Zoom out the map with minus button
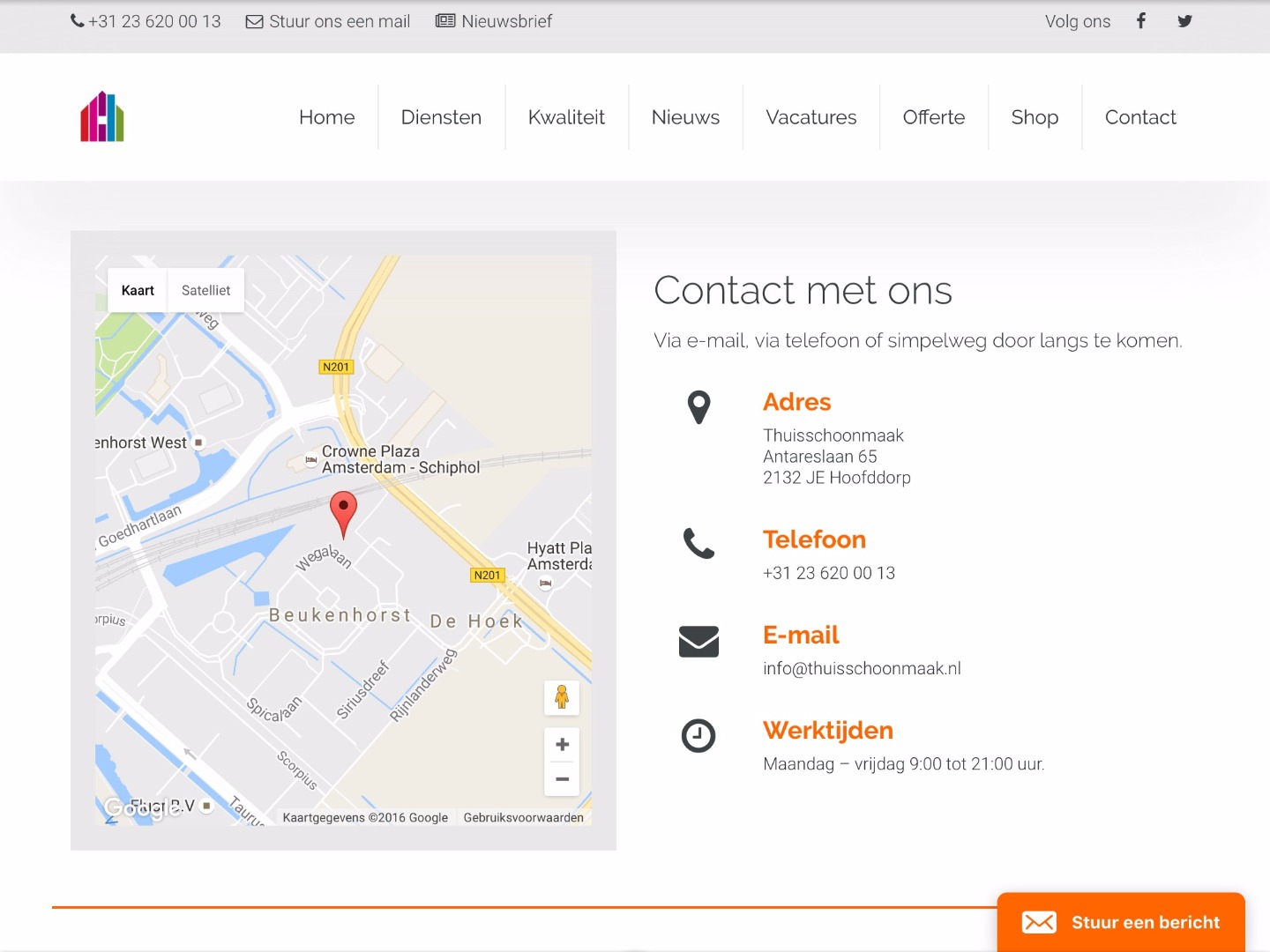The width and height of the screenshot is (1270, 952). click(562, 779)
